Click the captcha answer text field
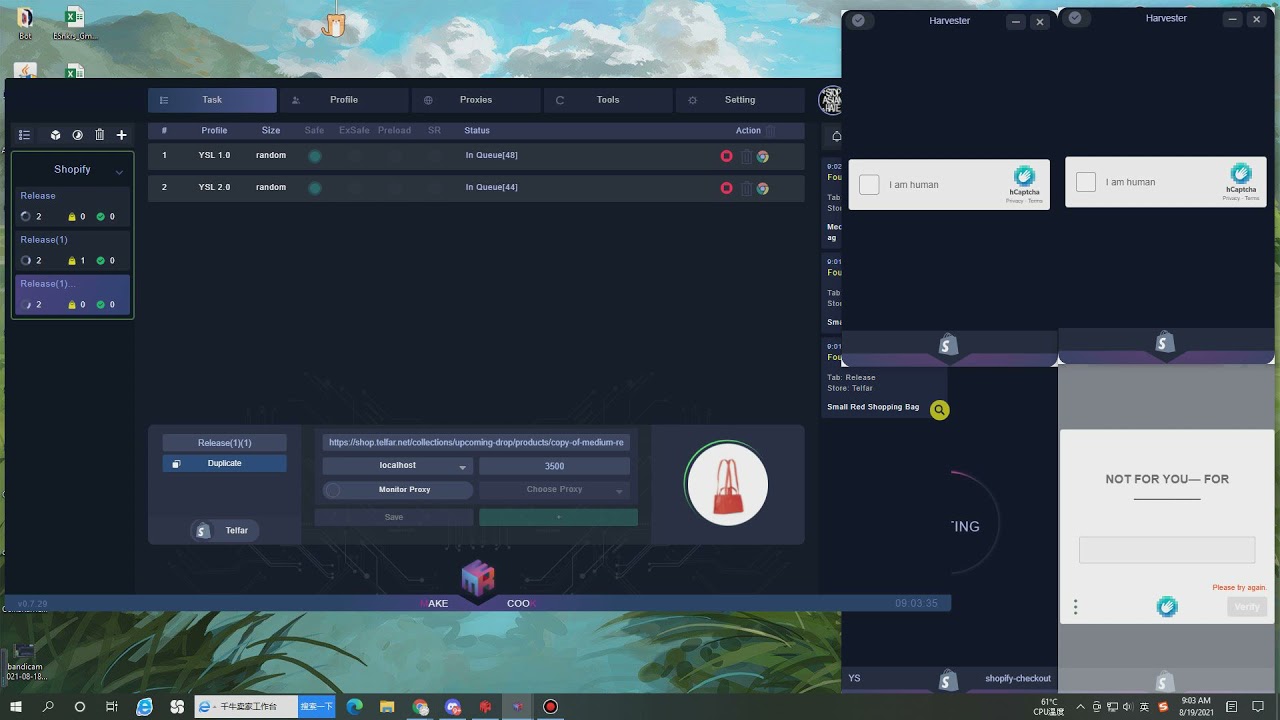 click(1167, 550)
